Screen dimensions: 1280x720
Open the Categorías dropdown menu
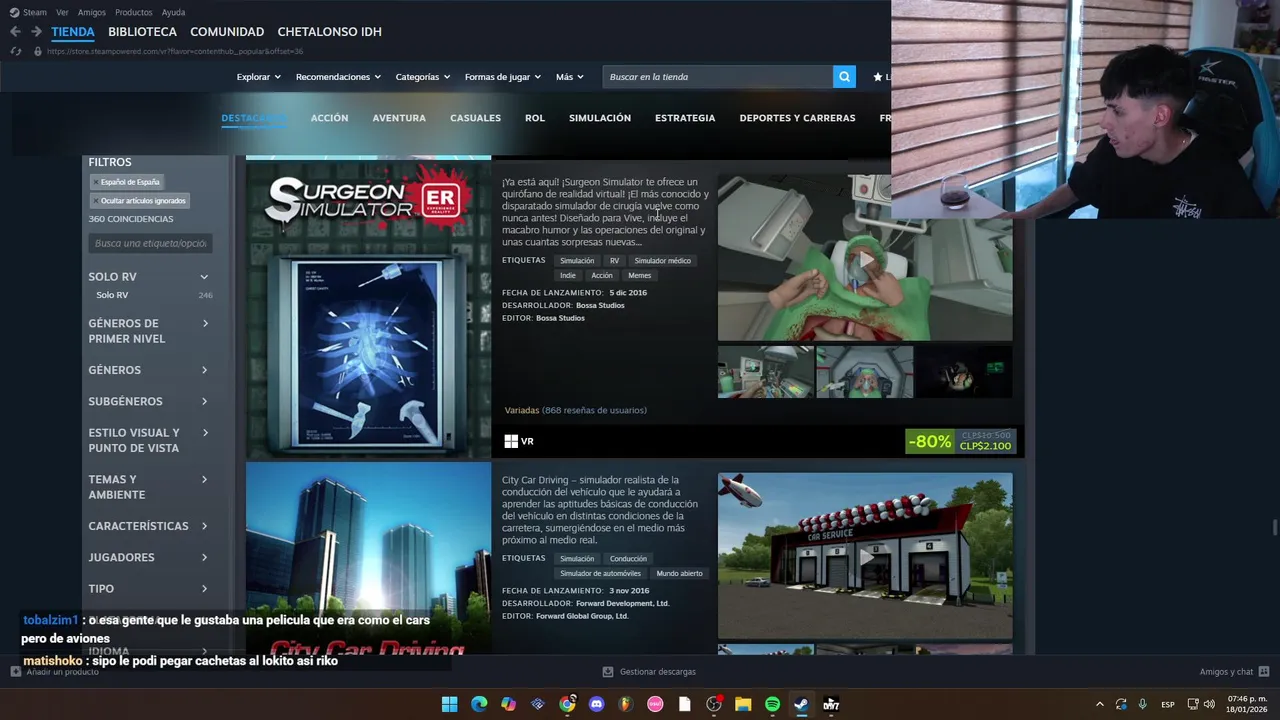423,77
